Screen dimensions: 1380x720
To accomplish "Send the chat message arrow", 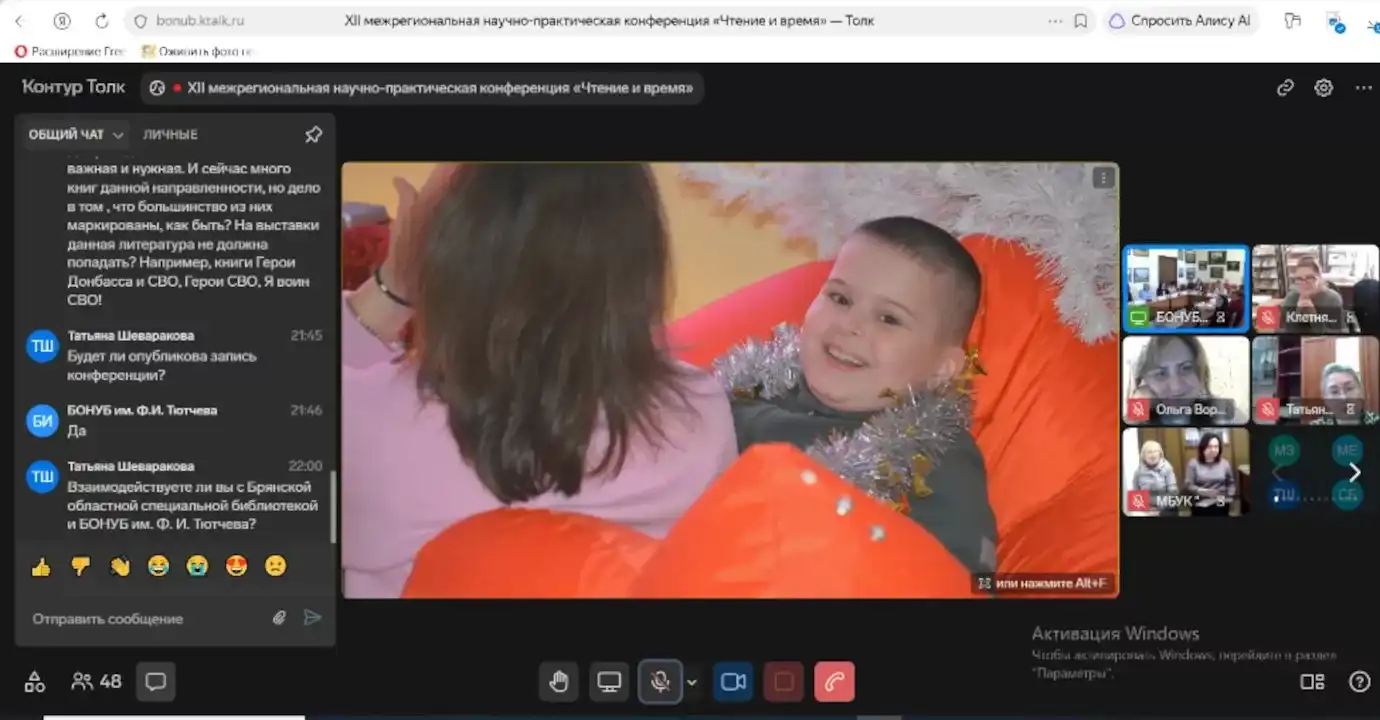I will click(x=313, y=618).
